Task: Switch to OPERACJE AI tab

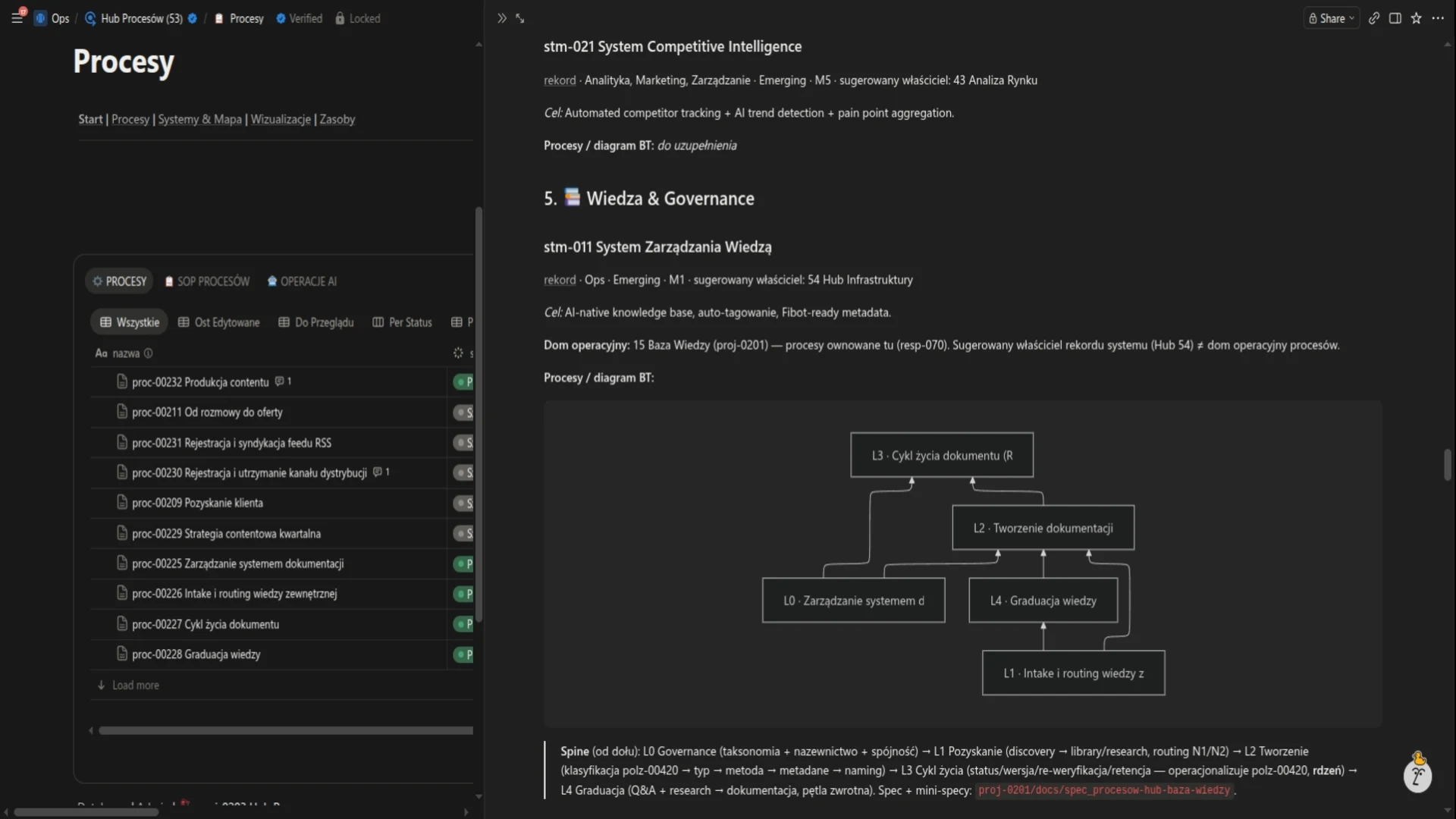Action: (302, 281)
